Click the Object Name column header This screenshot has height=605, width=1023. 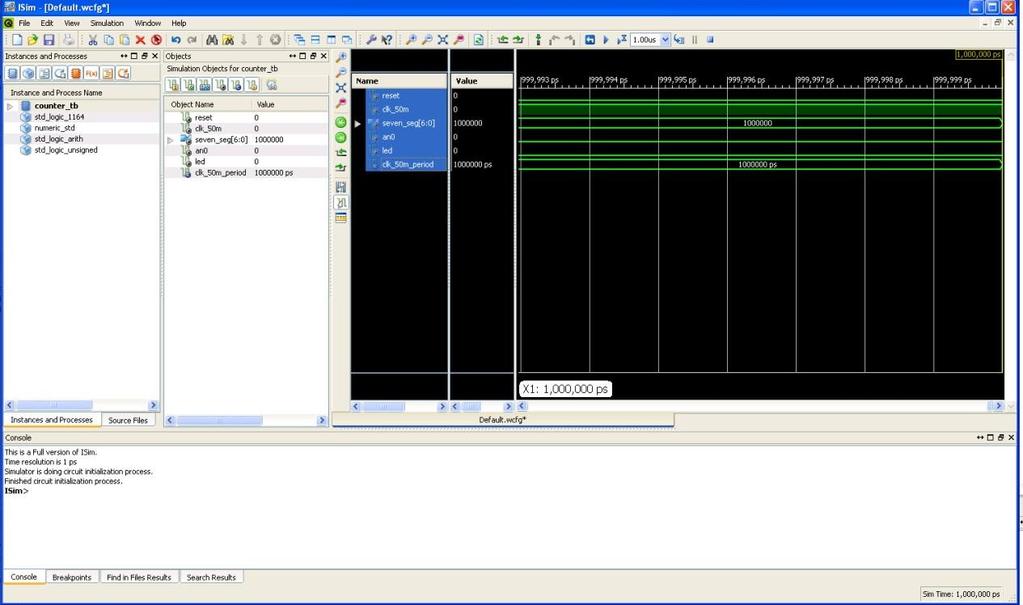208,104
